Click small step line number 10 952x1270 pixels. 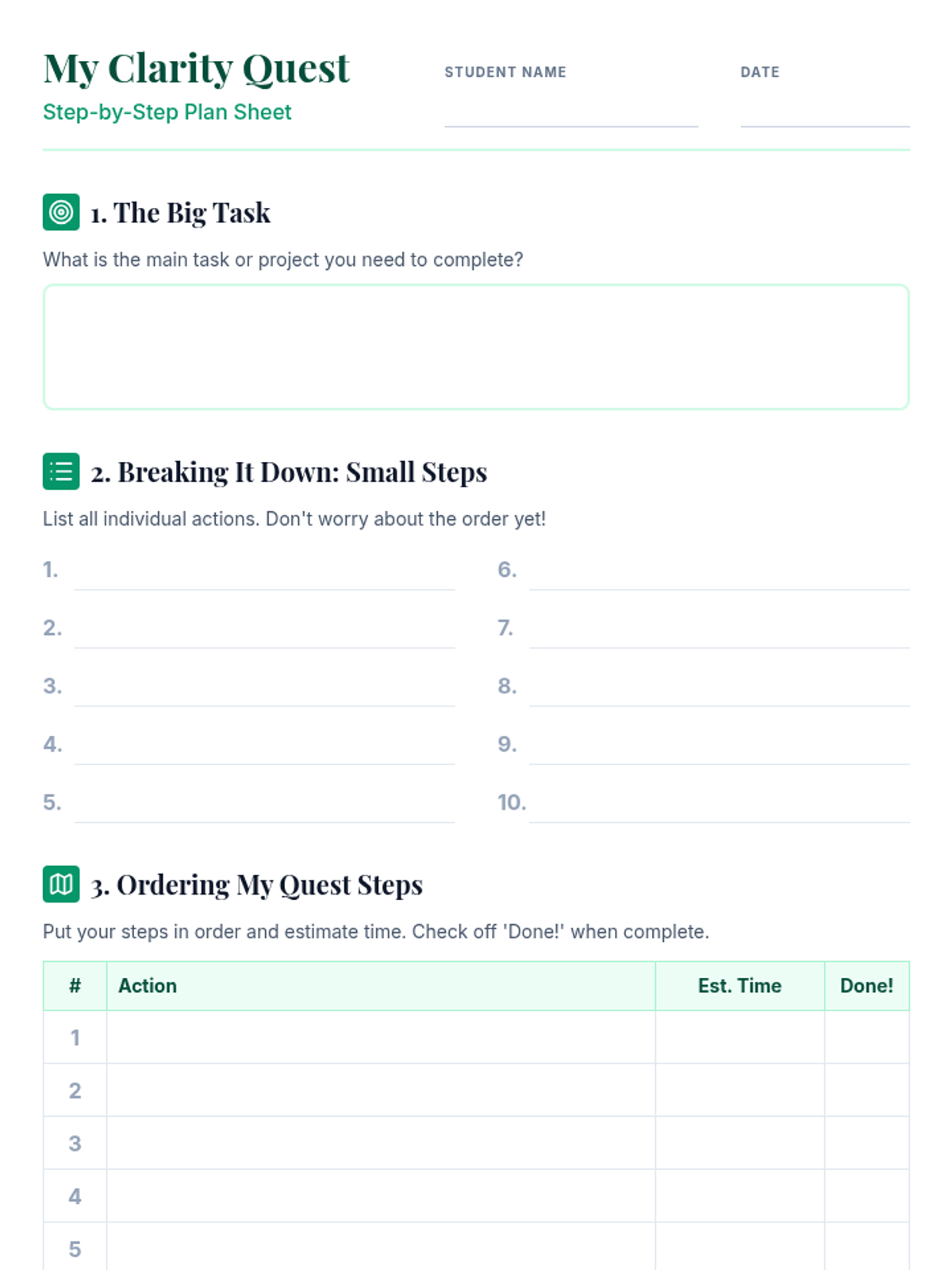720,805
